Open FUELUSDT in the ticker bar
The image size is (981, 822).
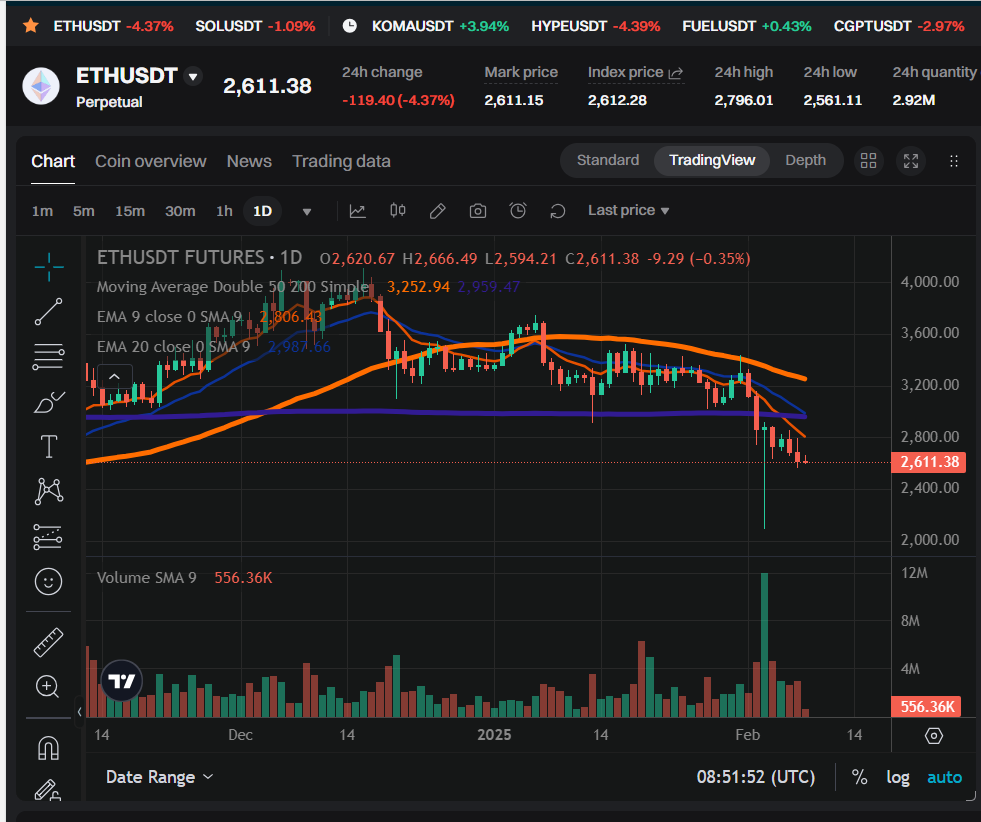[x=747, y=26]
